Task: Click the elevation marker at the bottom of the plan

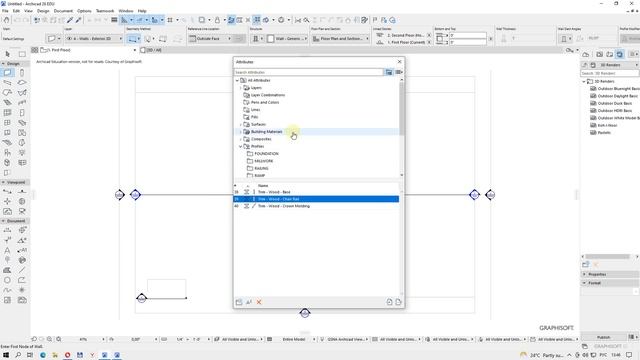Action: click(x=305, y=313)
